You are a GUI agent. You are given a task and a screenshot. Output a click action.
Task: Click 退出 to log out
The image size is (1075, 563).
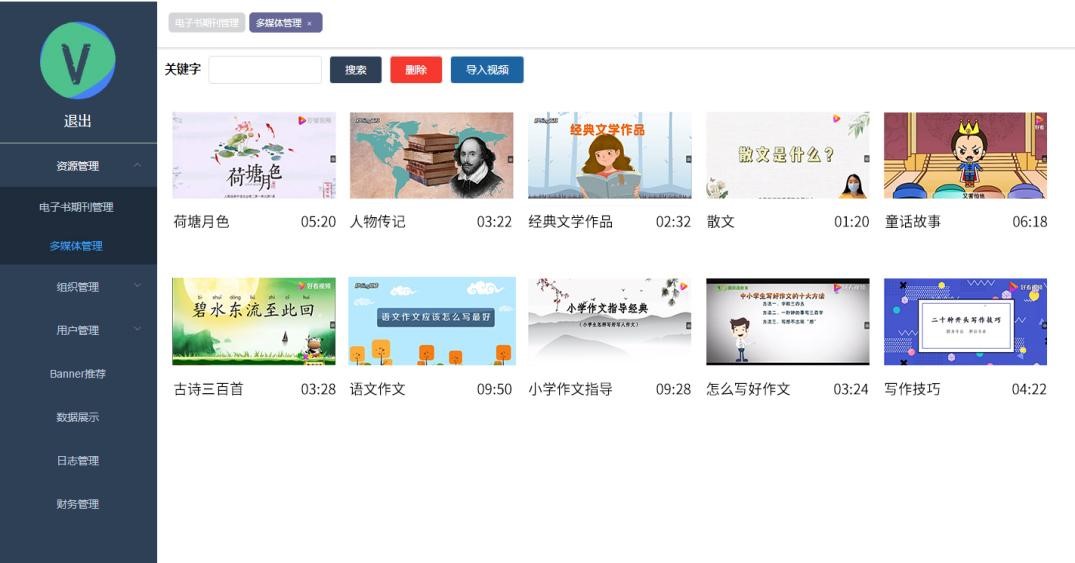point(78,121)
